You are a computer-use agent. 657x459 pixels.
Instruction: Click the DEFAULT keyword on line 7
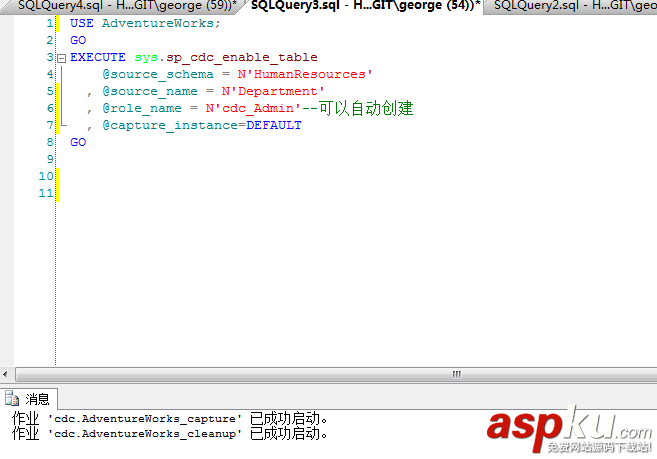pos(274,125)
